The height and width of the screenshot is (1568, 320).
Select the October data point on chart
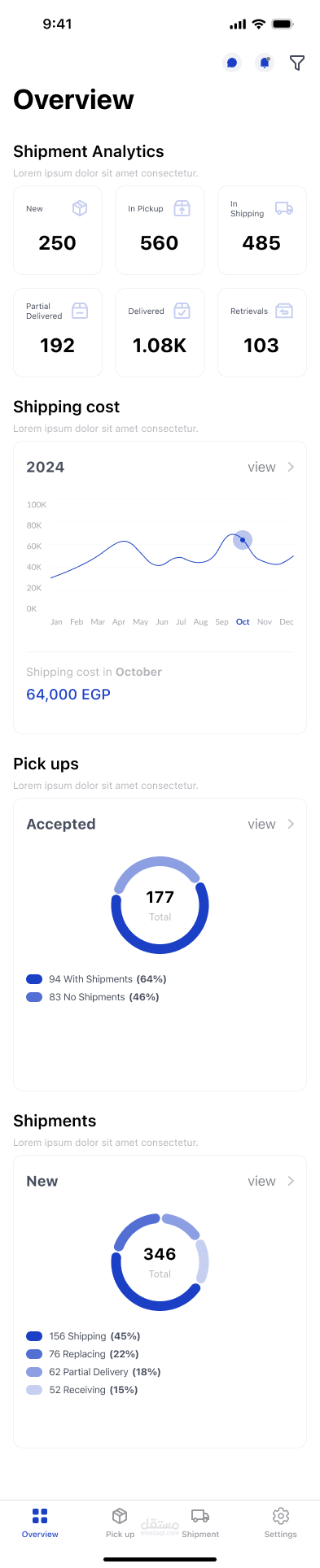coord(243,540)
